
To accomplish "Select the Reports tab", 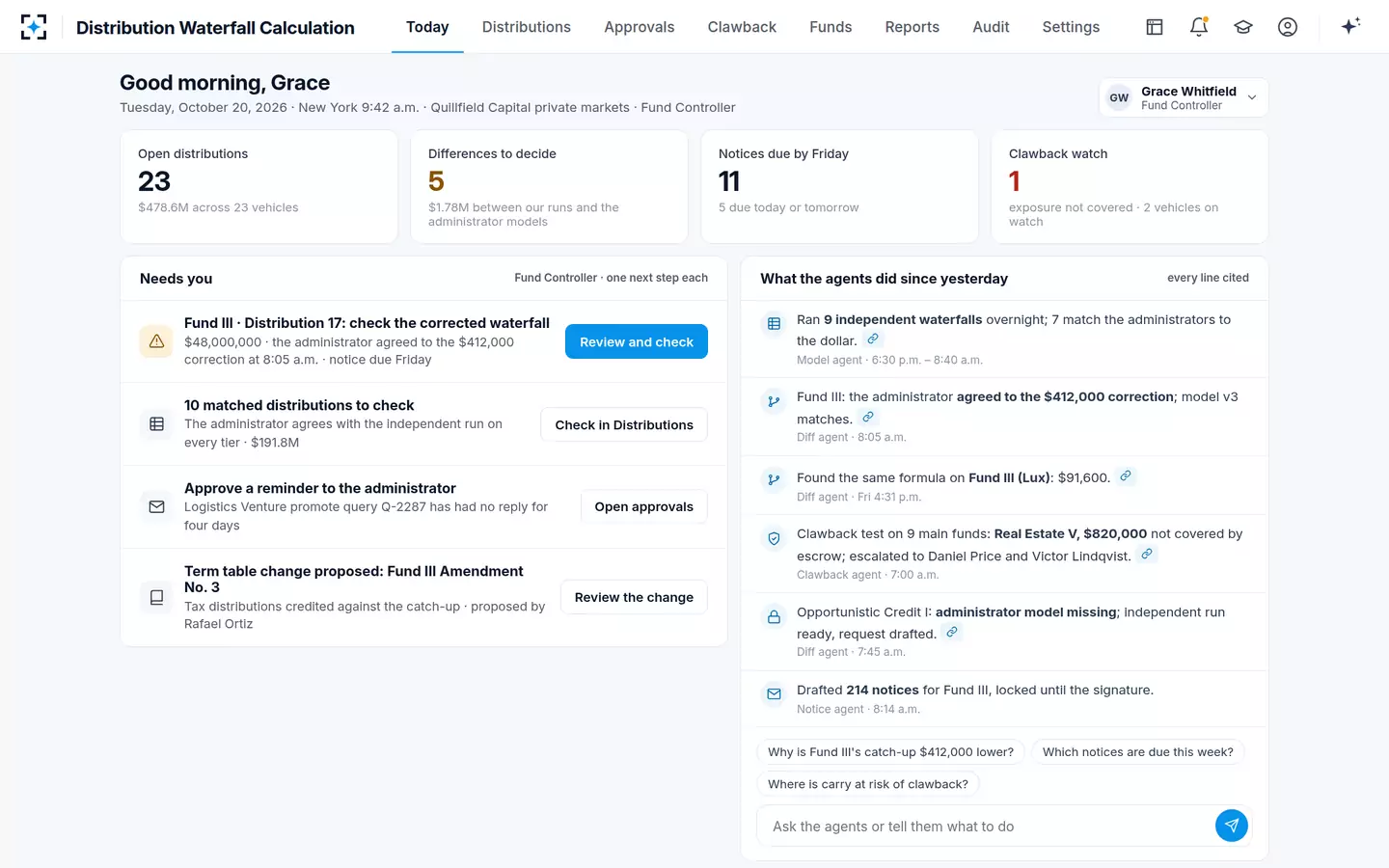I will [912, 27].
